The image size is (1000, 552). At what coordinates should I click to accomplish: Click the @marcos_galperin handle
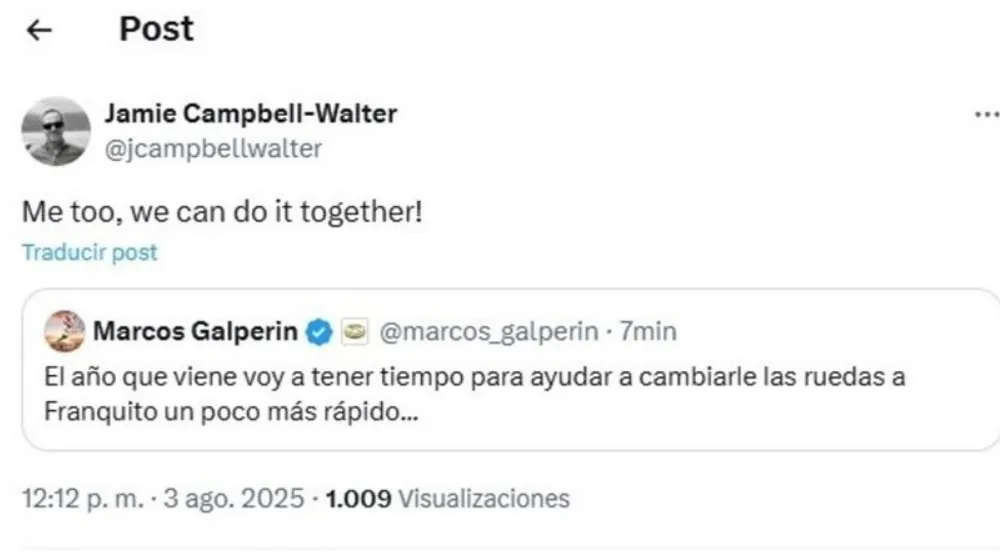coord(490,332)
